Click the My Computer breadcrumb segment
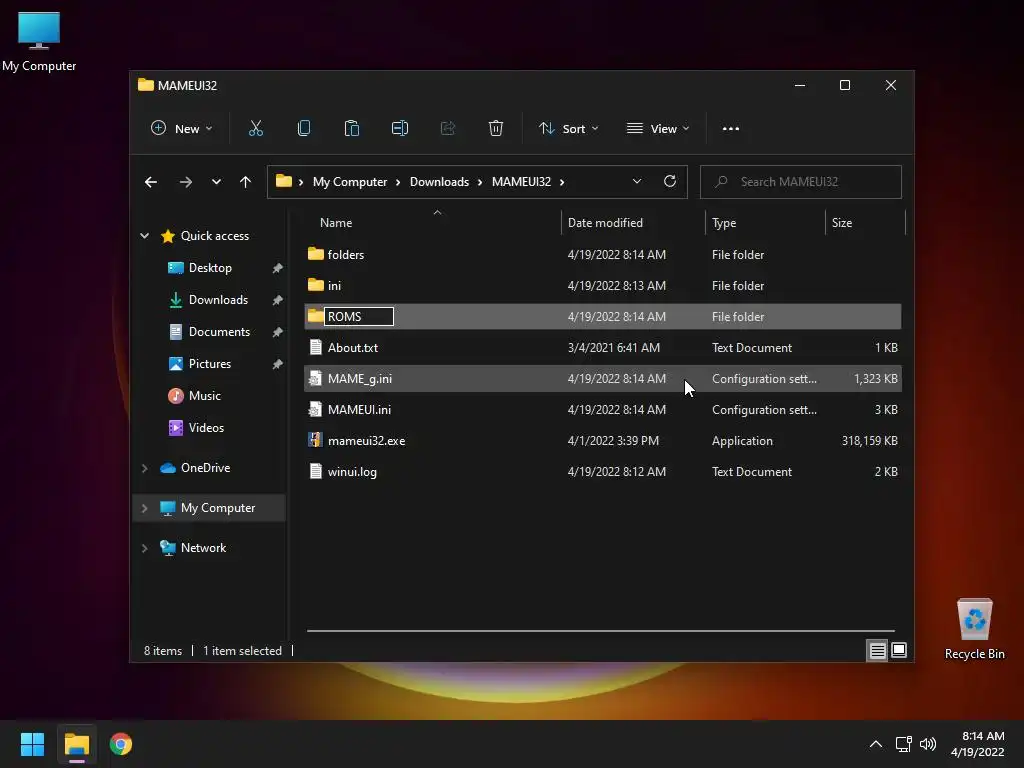This screenshot has height=768, width=1024. 350,182
